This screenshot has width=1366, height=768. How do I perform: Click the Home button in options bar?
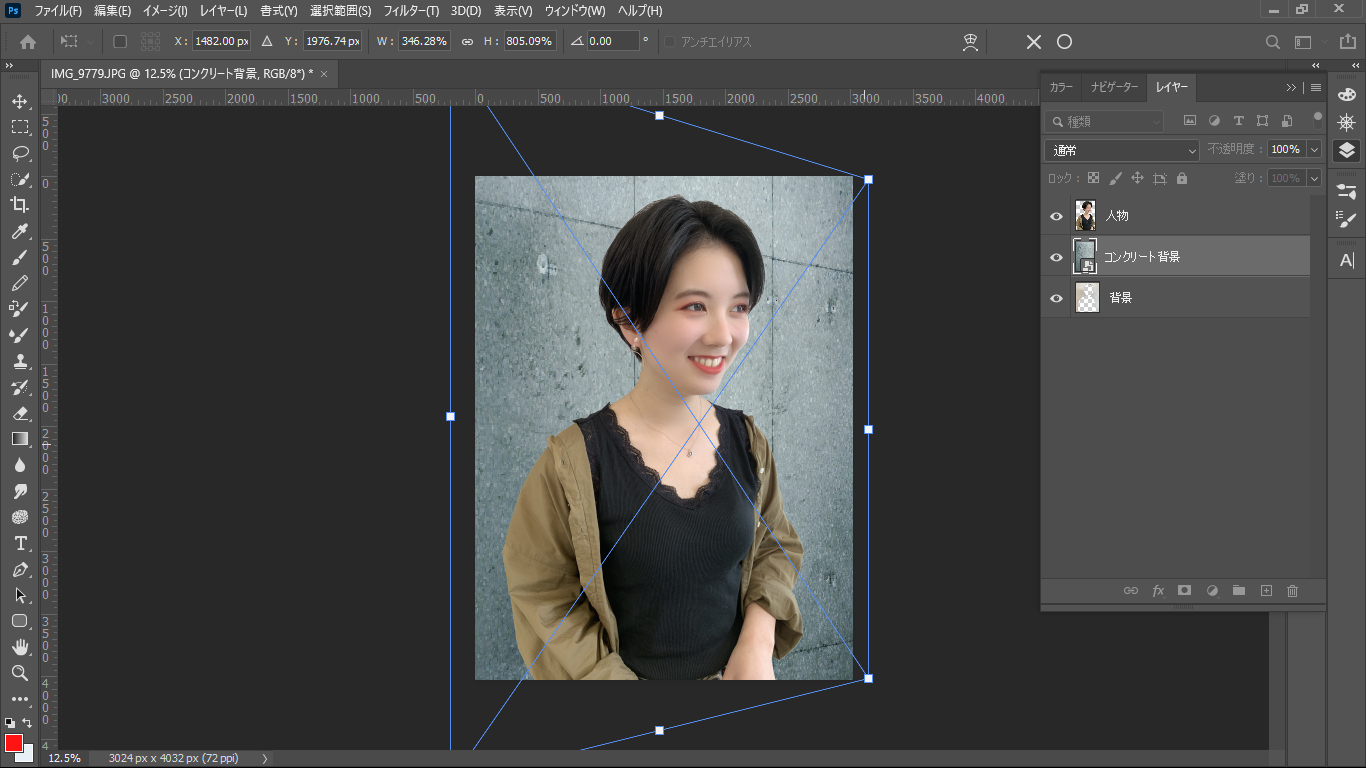tap(28, 42)
